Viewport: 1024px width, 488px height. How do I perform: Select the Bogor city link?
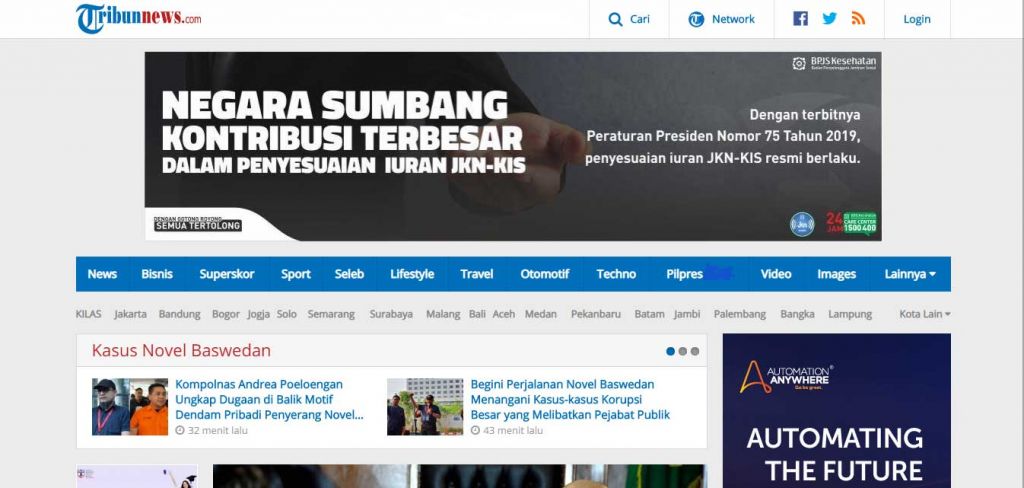tap(226, 314)
